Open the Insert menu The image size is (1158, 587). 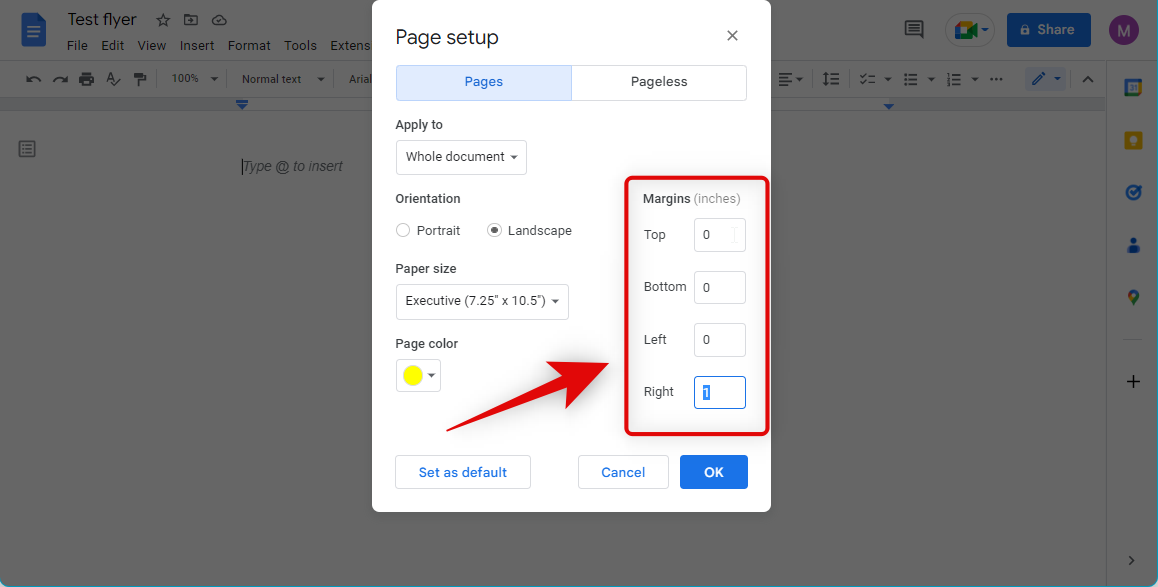197,45
